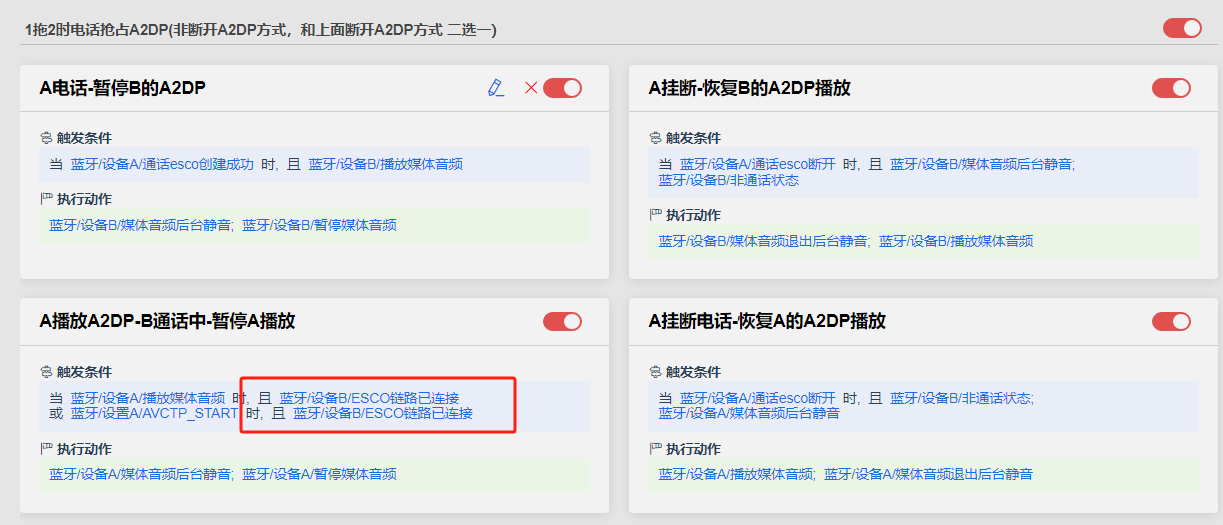1223x525 pixels.
Task: Open 蓝牙/设备B/播放媒体音频 condition in A电话-暂停B的A2DP card
Action: click(x=385, y=164)
